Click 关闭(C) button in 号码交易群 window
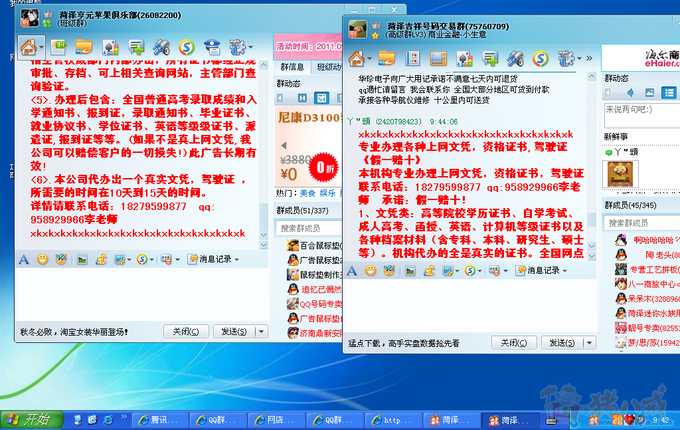The image size is (680, 430). 514,343
